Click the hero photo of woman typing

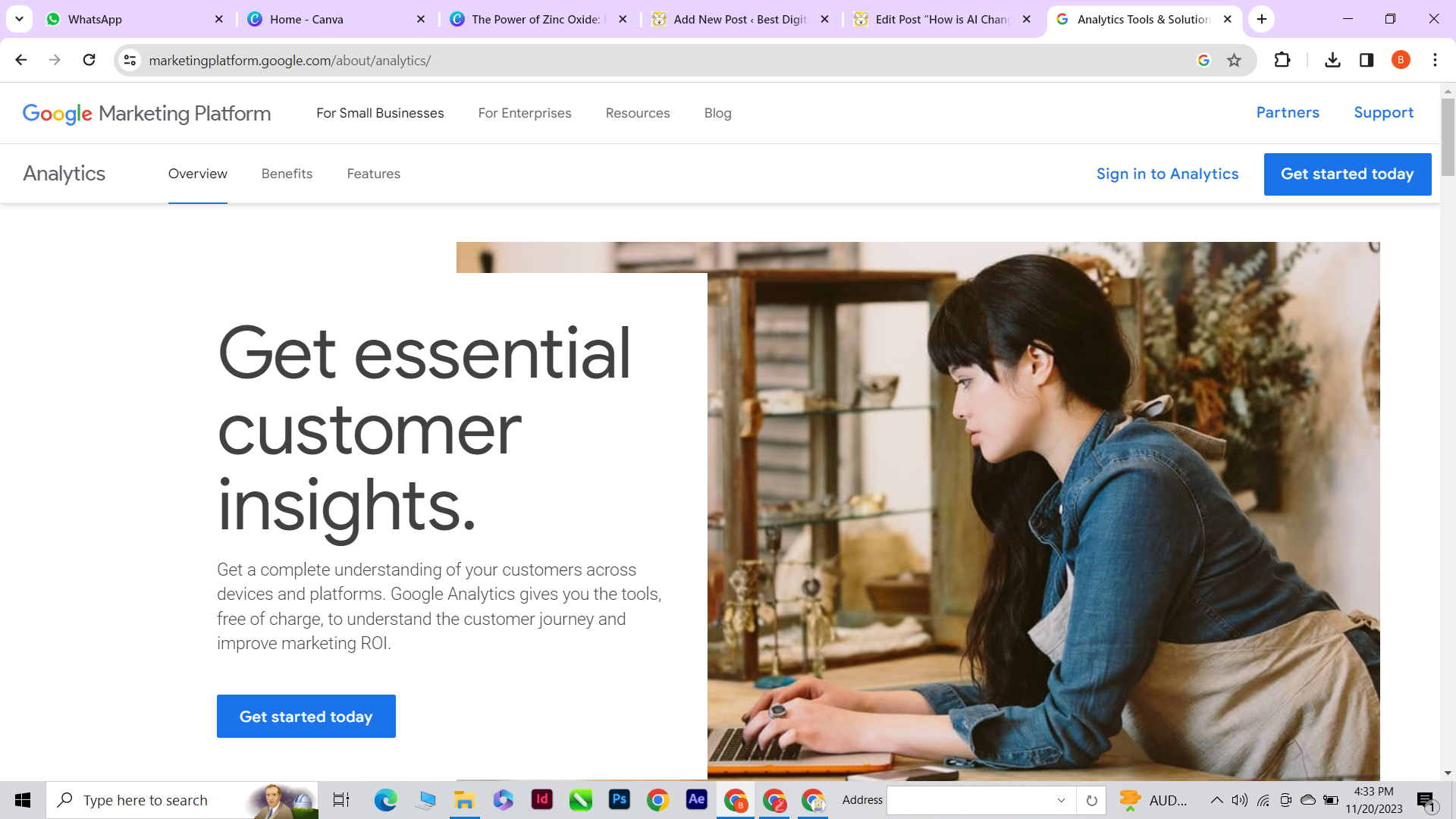pos(1043,511)
